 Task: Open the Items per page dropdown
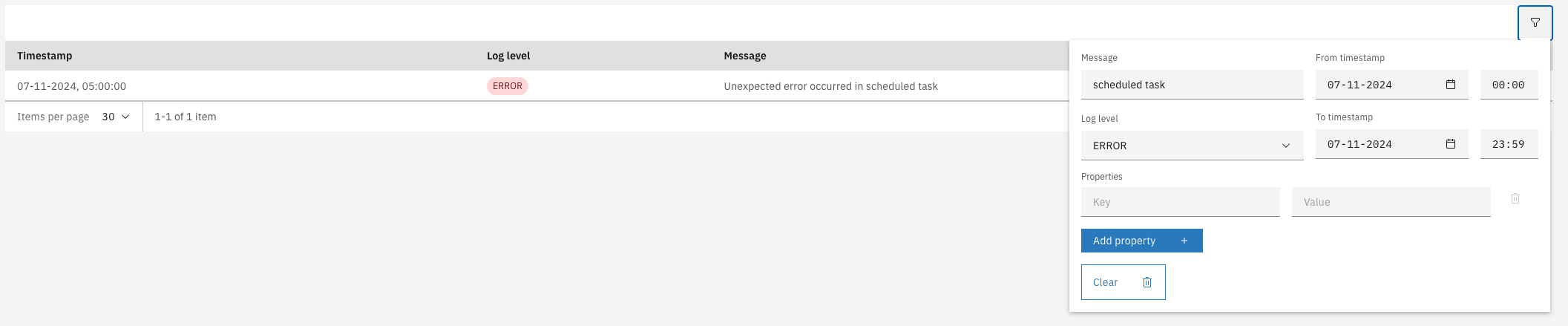pyautogui.click(x=116, y=117)
